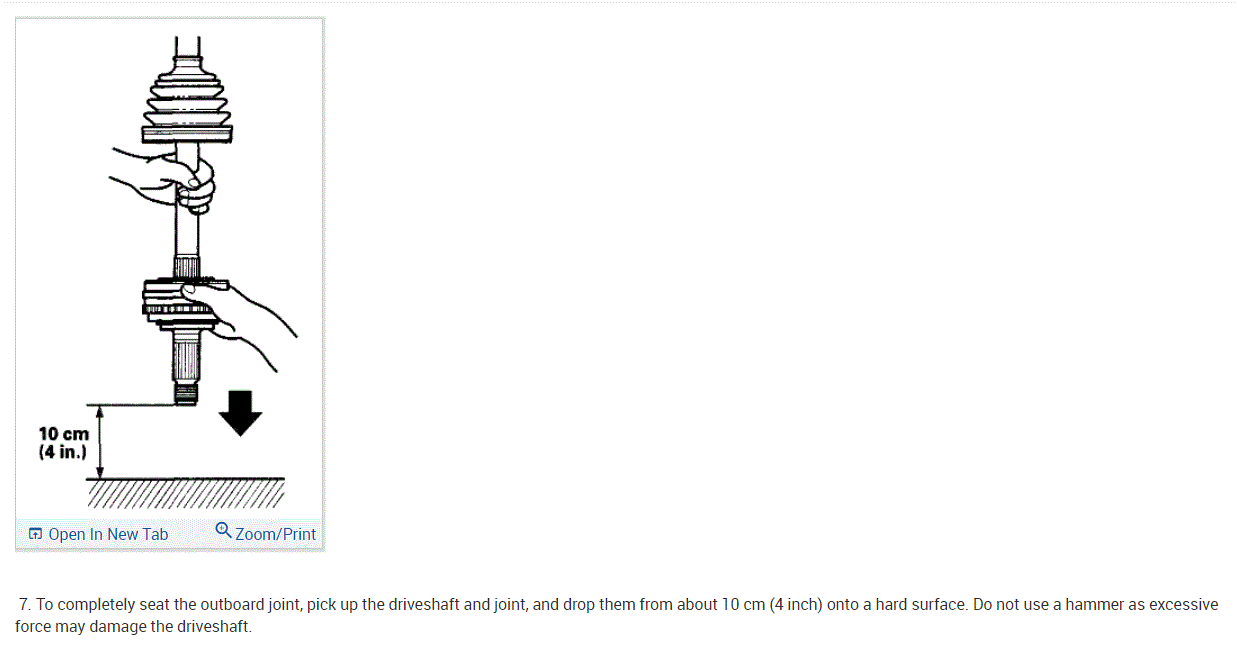This screenshot has height=649, width=1237.
Task: Click the Open In New Tab icon
Action: click(x=36, y=534)
